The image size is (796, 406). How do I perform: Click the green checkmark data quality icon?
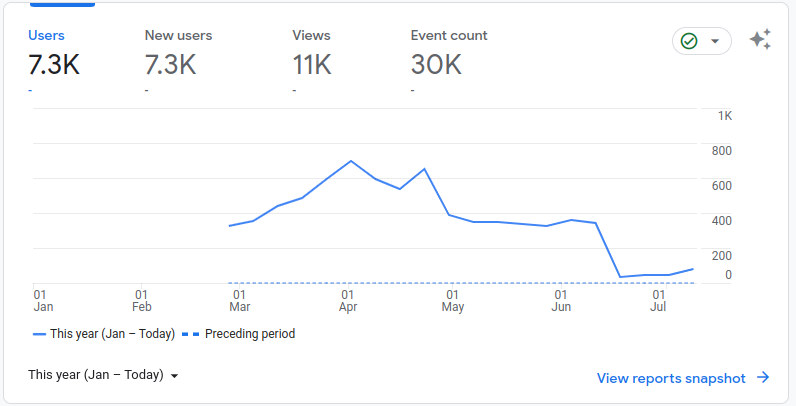coord(689,41)
